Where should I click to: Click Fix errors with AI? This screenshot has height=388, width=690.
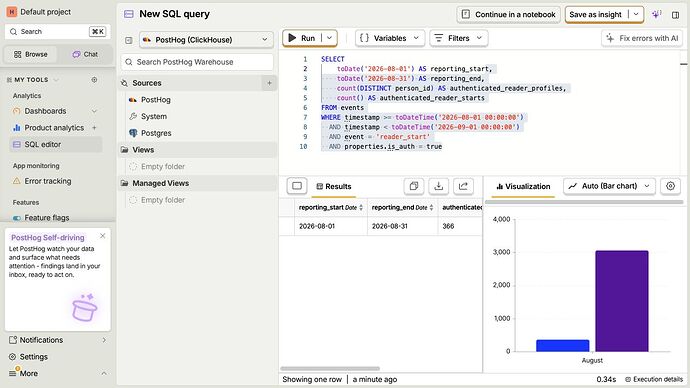(642, 38)
